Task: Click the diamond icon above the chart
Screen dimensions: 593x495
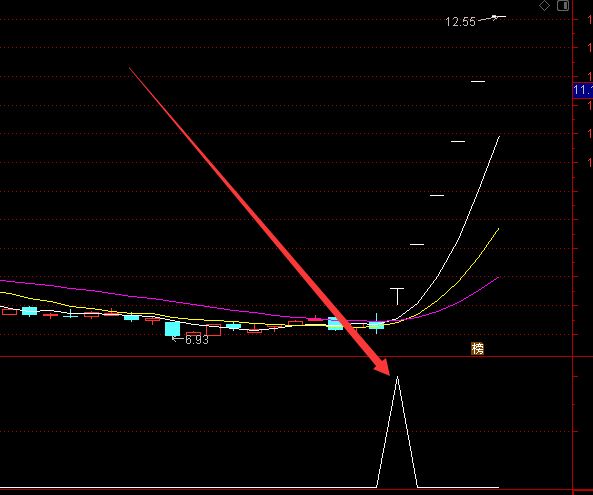Action: pos(544,6)
